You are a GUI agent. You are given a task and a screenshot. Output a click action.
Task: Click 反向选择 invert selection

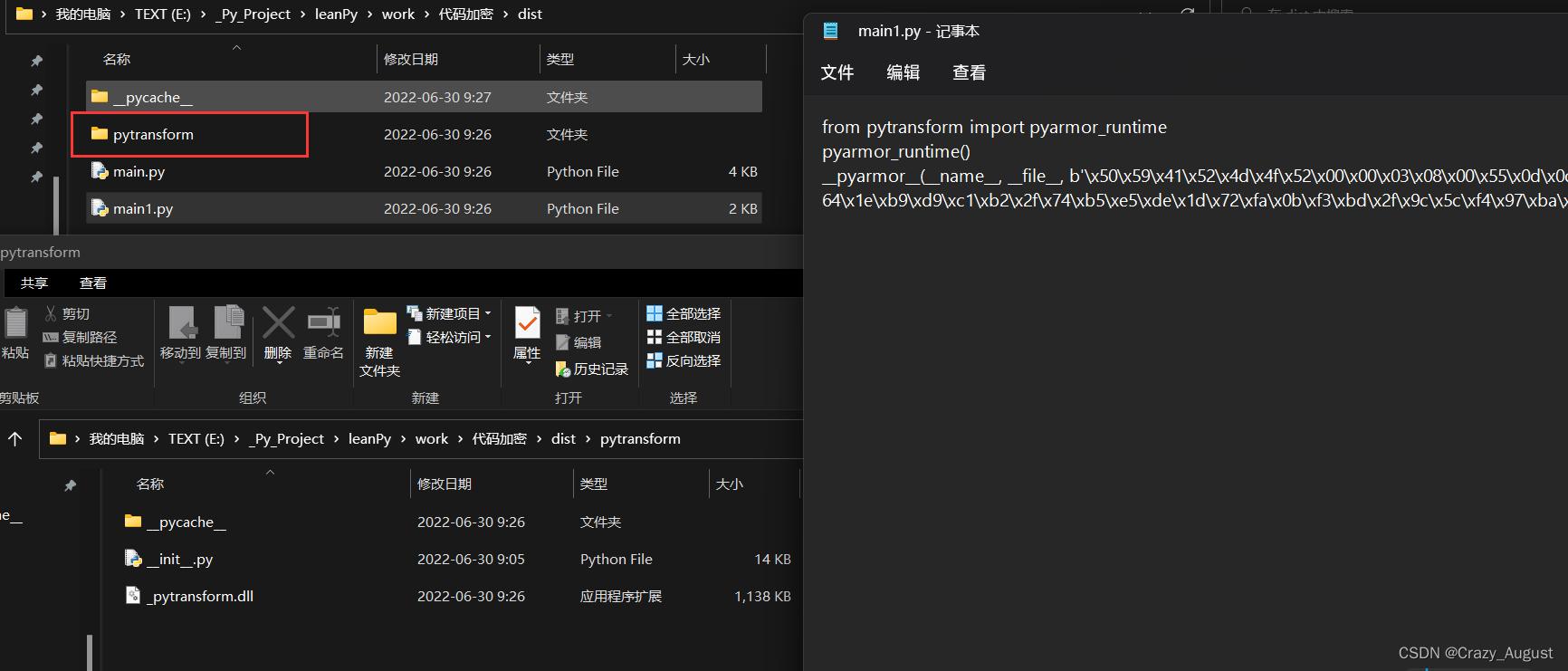point(684,360)
